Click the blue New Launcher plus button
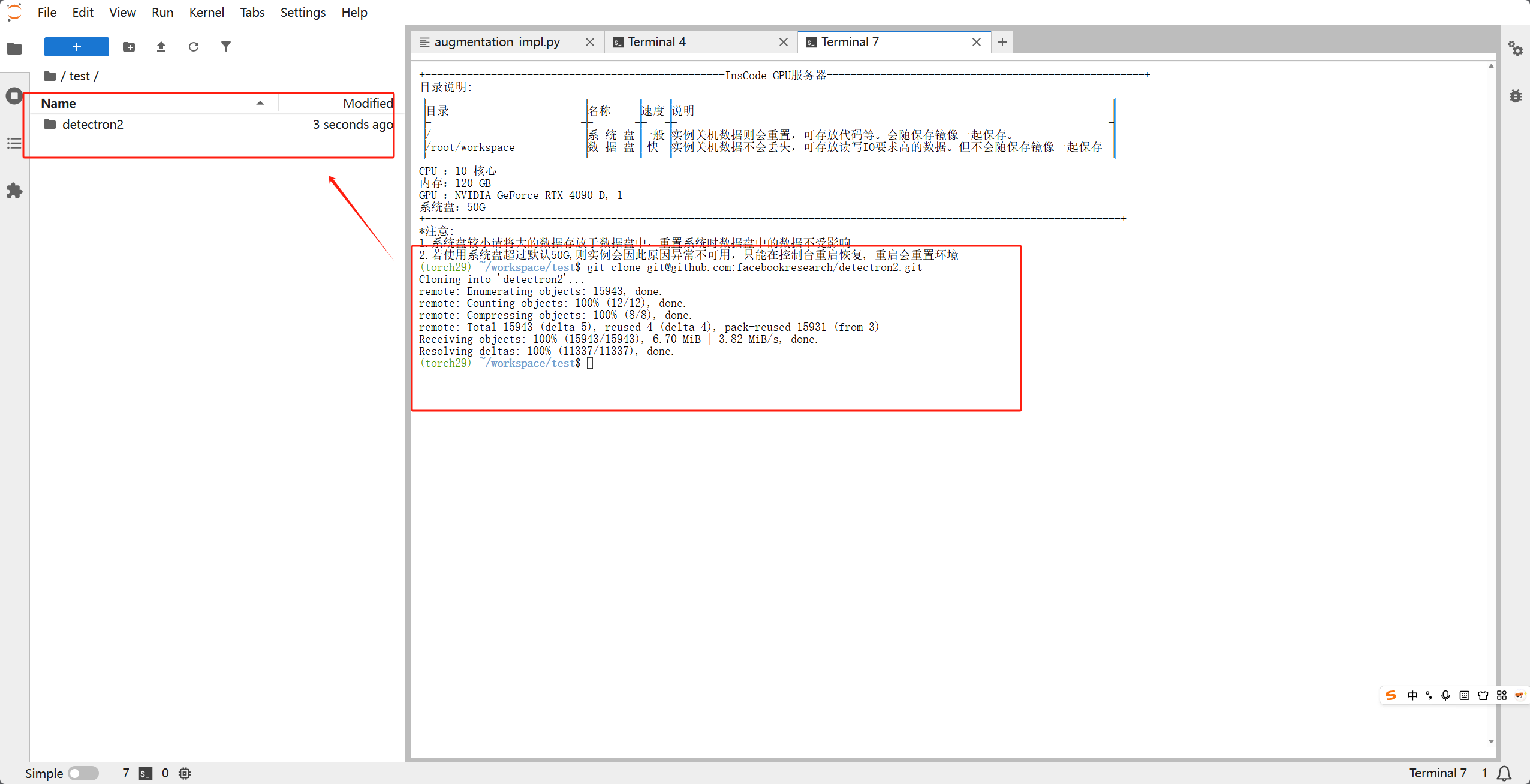 pyautogui.click(x=77, y=47)
